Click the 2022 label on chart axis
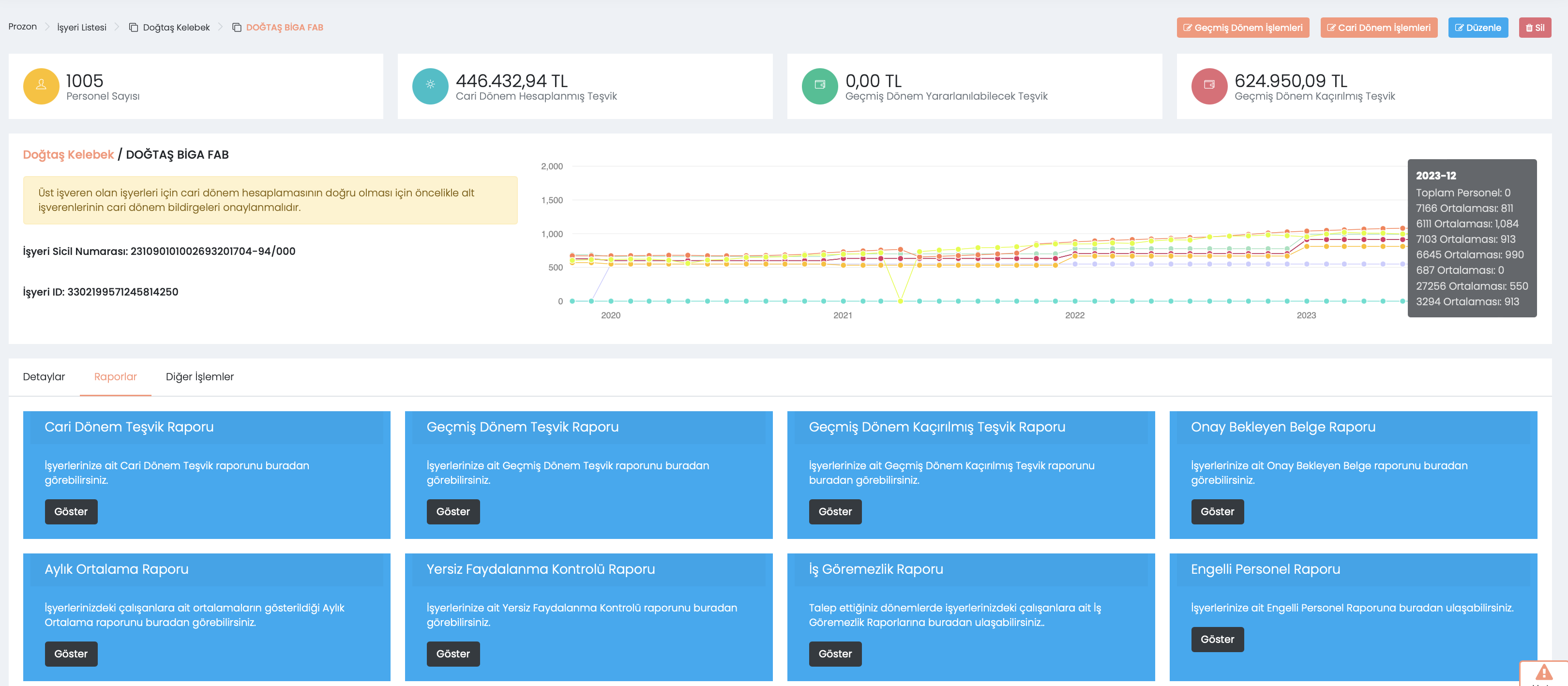 pyautogui.click(x=1074, y=315)
